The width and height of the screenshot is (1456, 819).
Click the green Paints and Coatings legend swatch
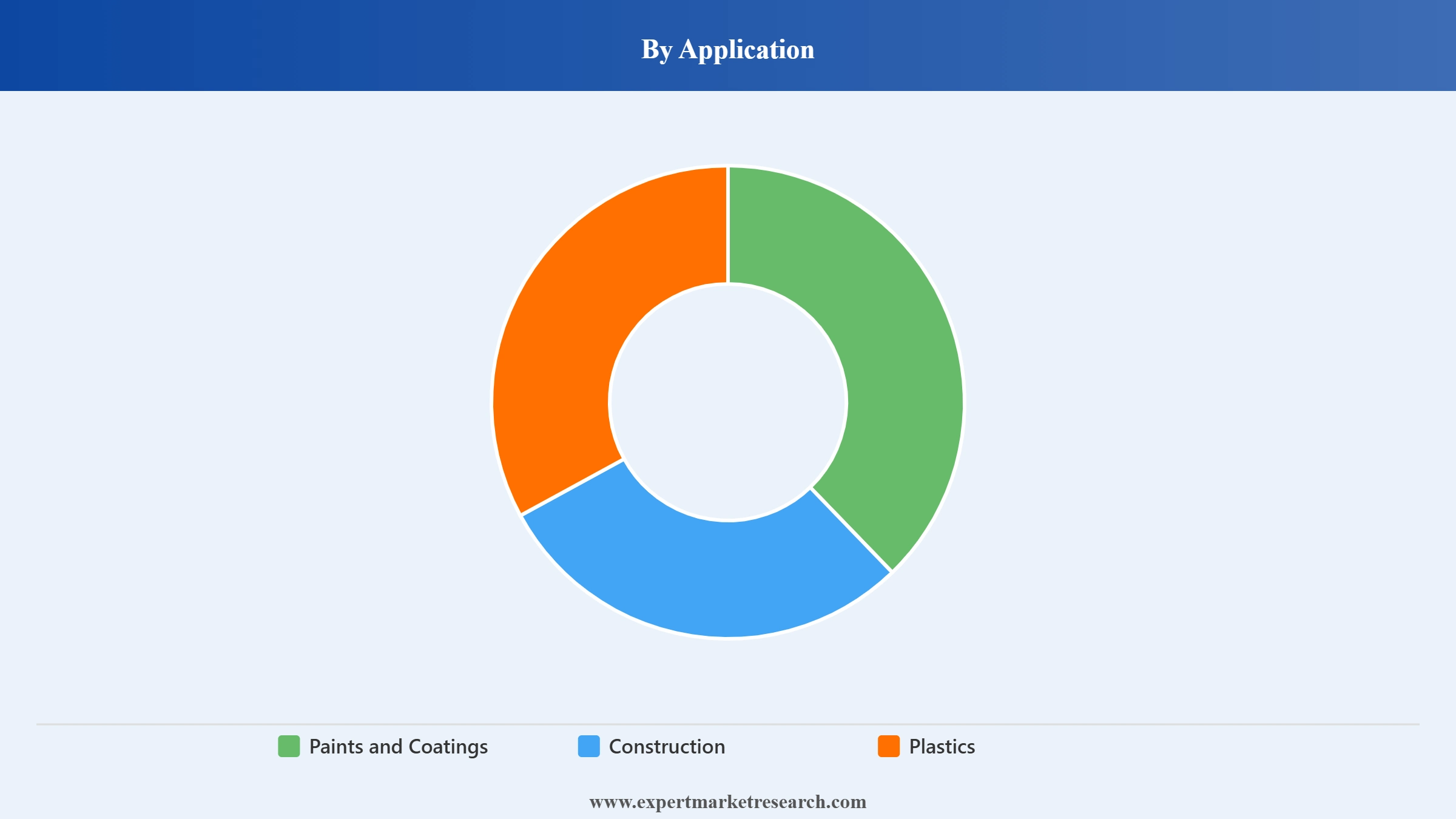pos(289,746)
